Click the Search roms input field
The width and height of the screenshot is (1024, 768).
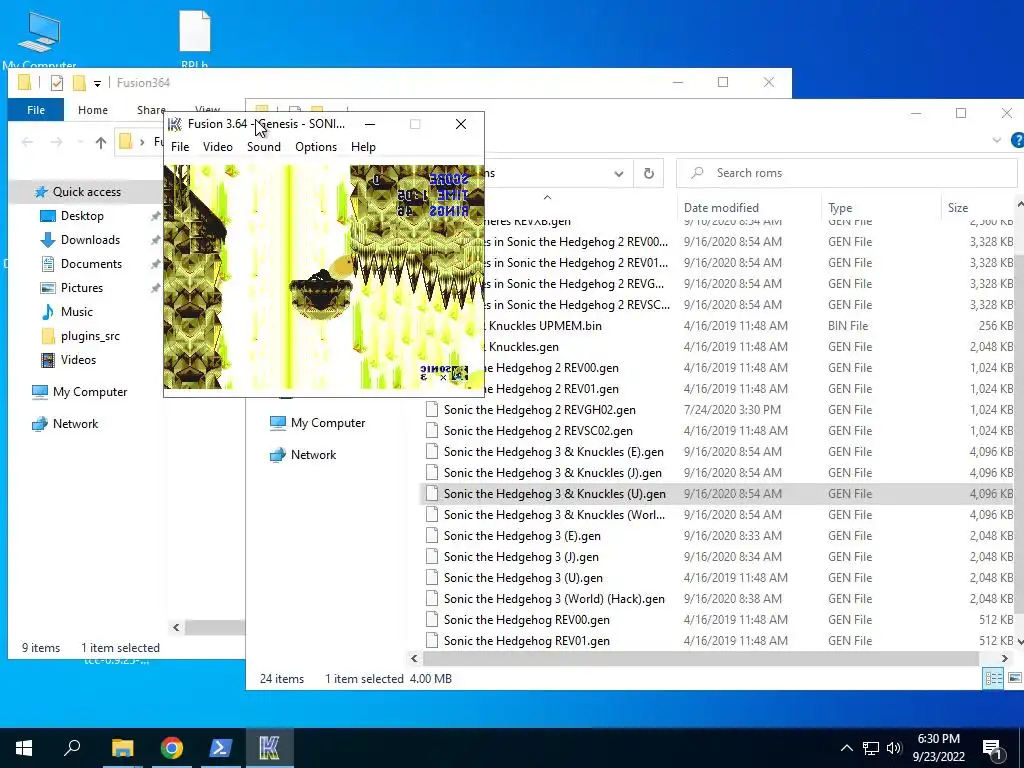point(846,173)
